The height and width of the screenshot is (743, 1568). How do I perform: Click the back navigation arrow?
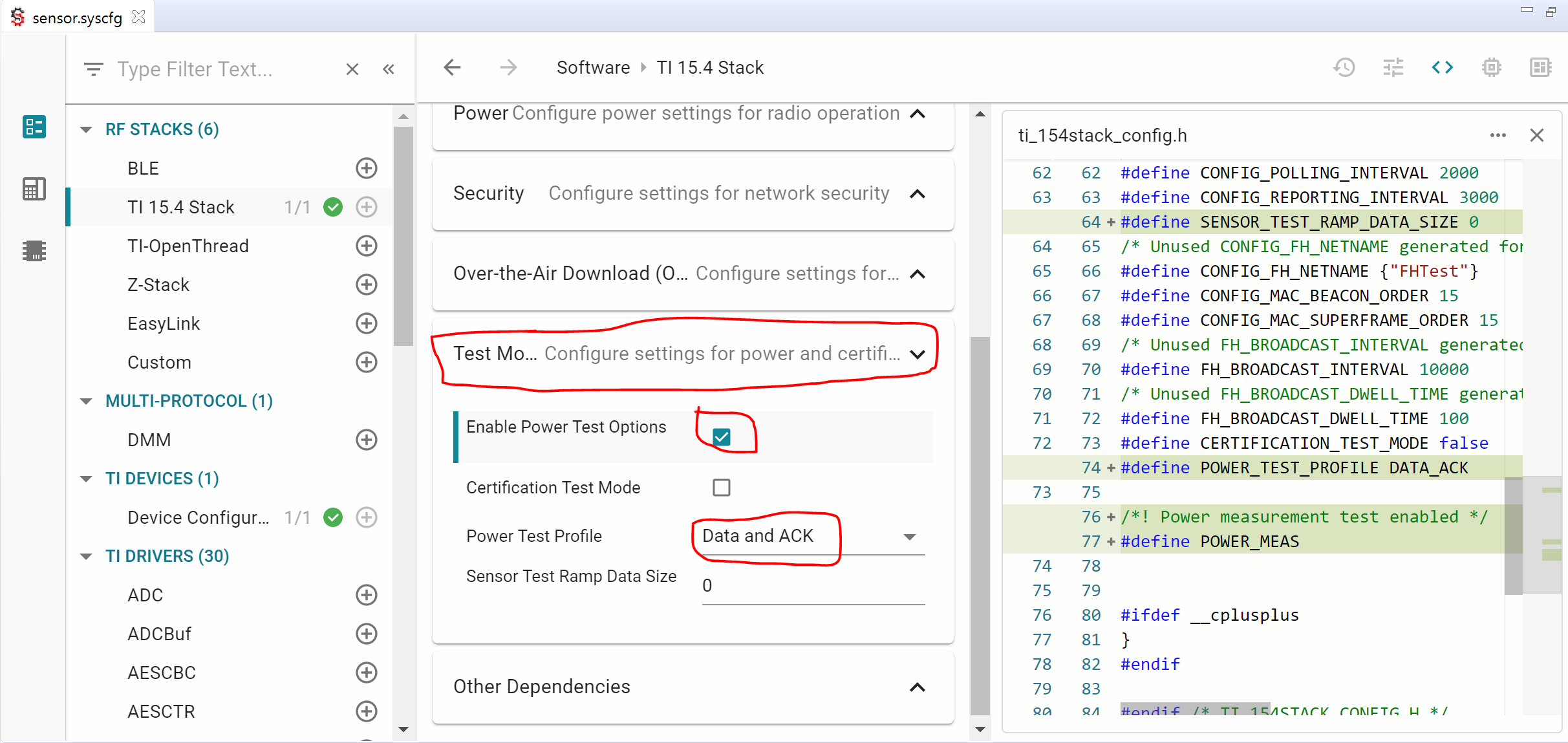(452, 67)
